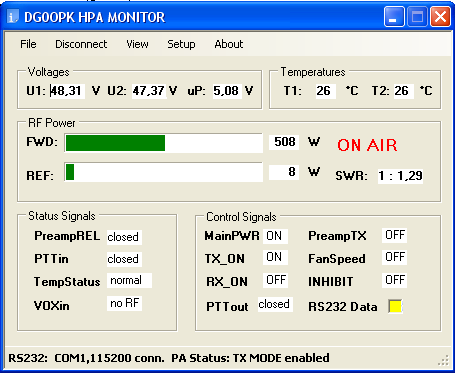455x375 pixels.
Task: Click the PTTout state field 'closed'
Action: click(275, 304)
